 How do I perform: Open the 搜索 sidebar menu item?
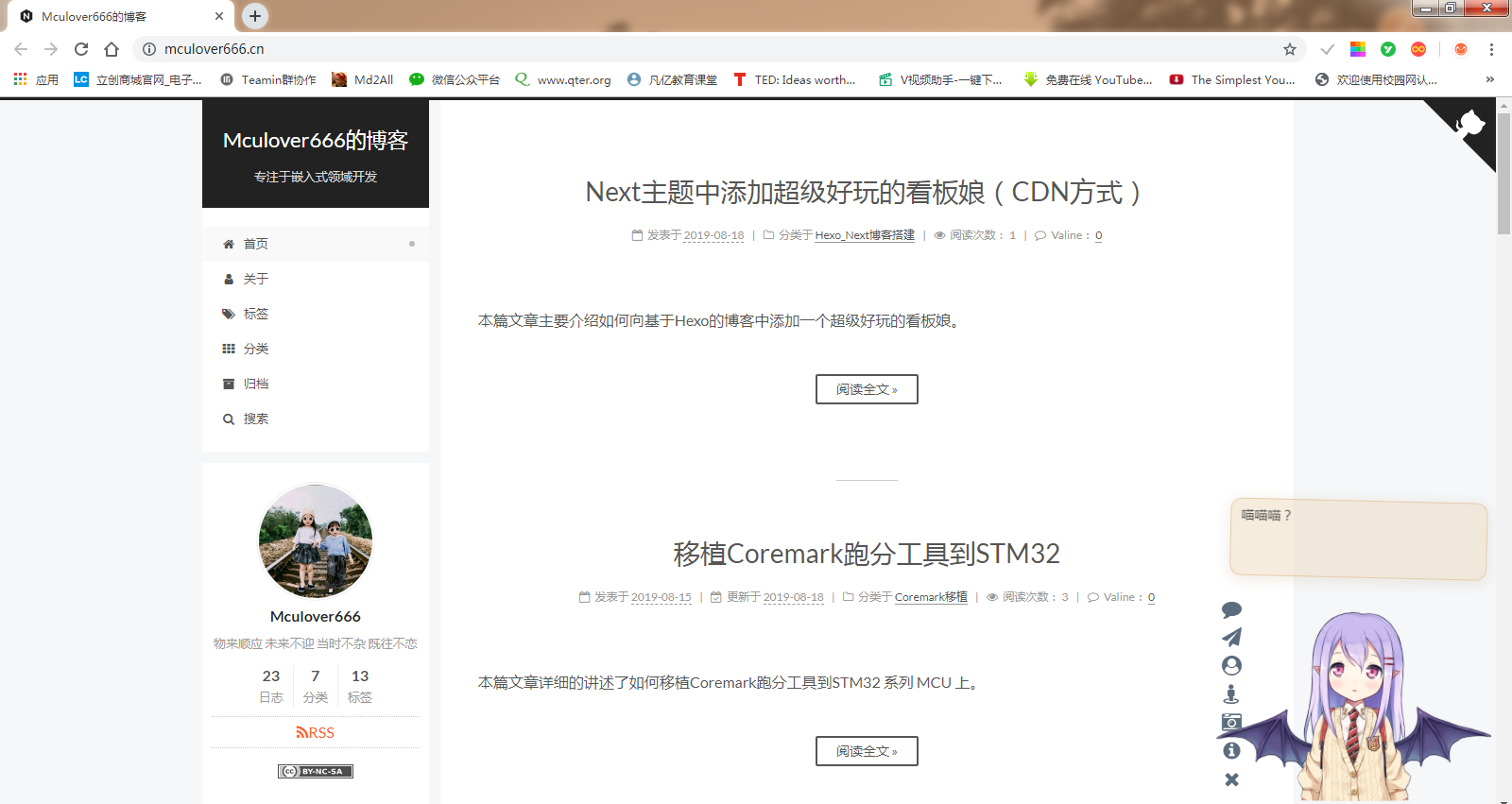click(x=316, y=419)
